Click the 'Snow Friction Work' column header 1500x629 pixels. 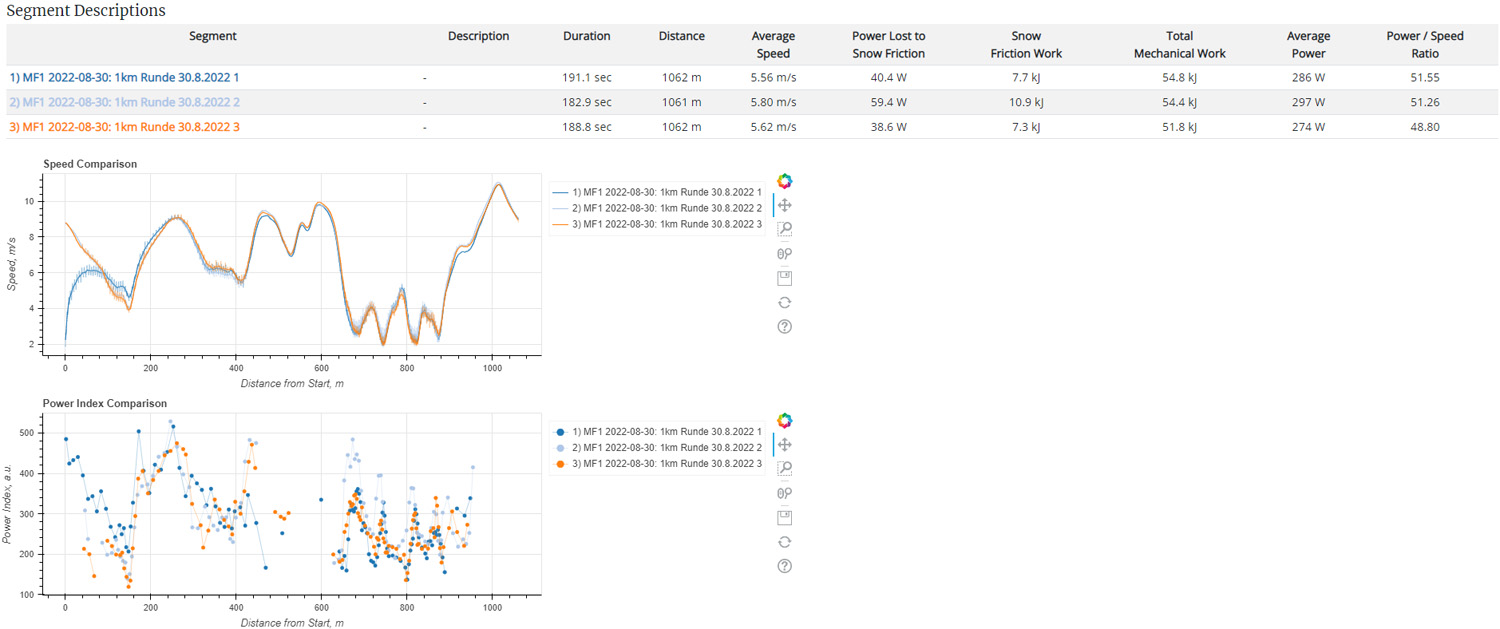[1026, 45]
